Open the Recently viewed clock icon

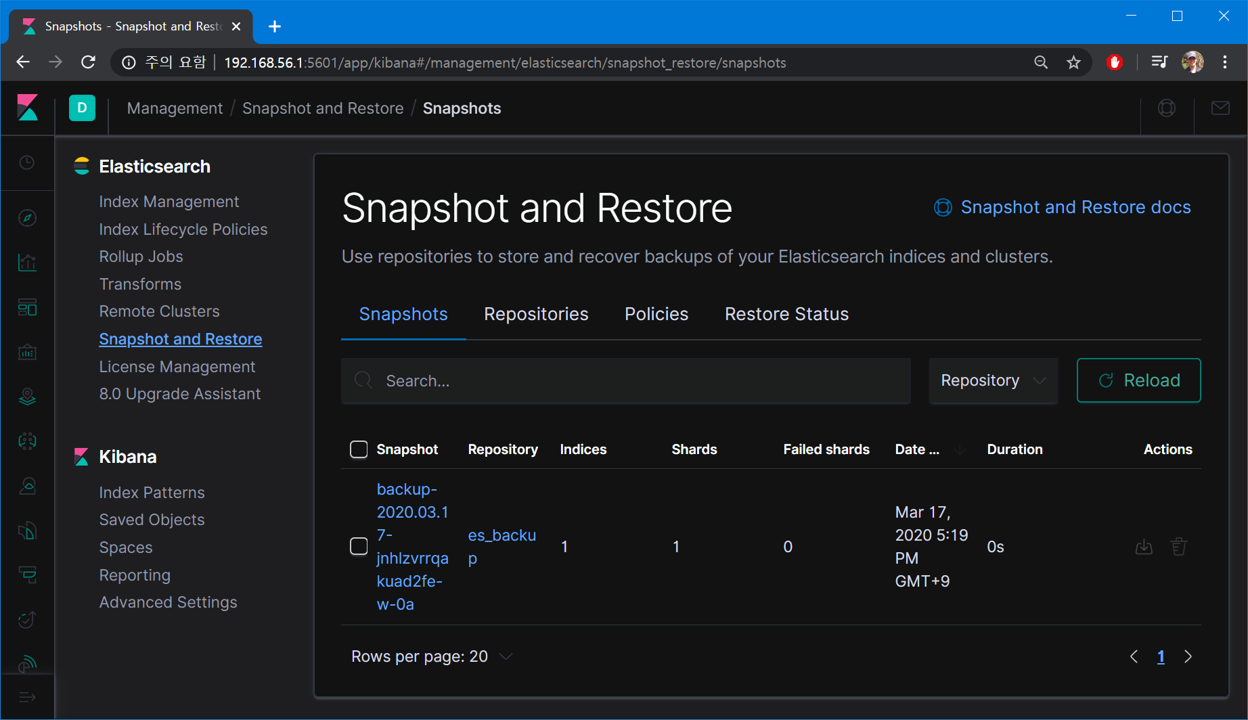tap(27, 163)
